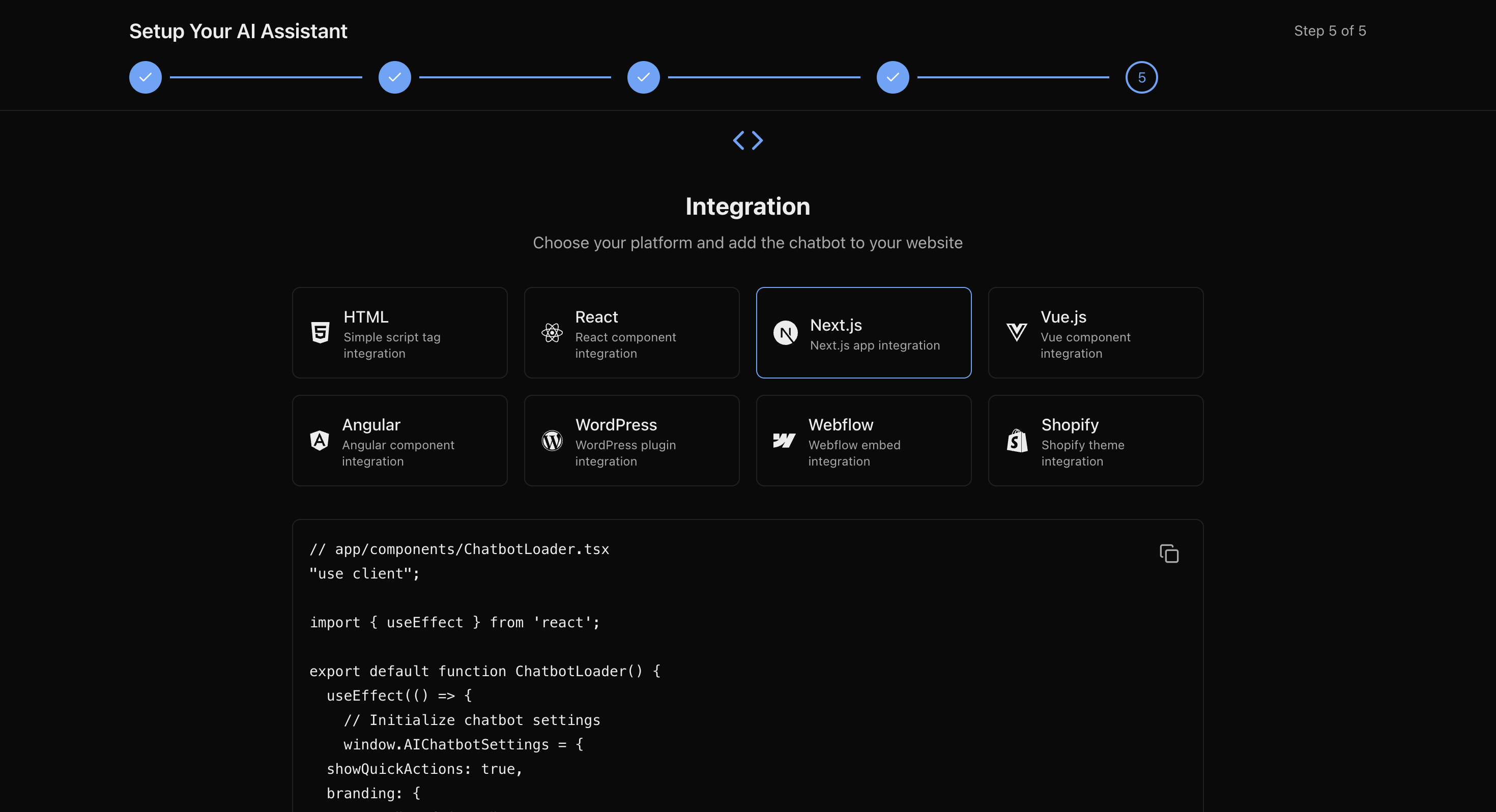Return to third step checkmark circle

[x=644, y=77]
